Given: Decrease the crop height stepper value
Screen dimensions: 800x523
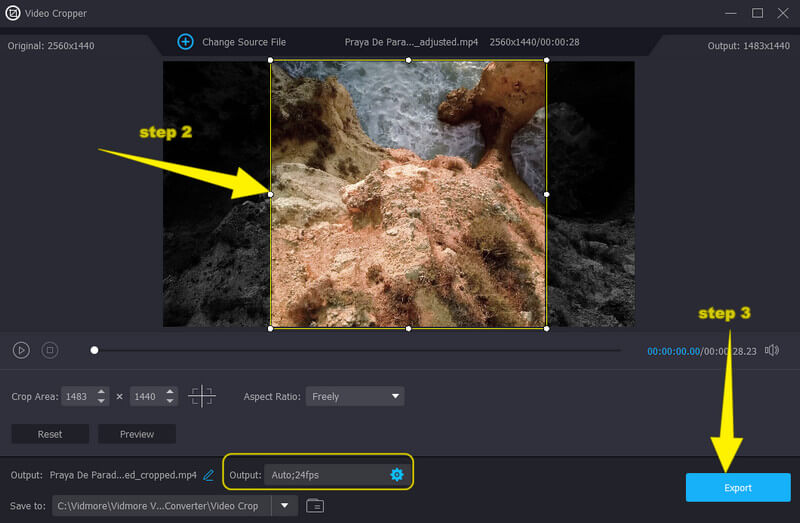Looking at the screenshot, I should click(170, 401).
